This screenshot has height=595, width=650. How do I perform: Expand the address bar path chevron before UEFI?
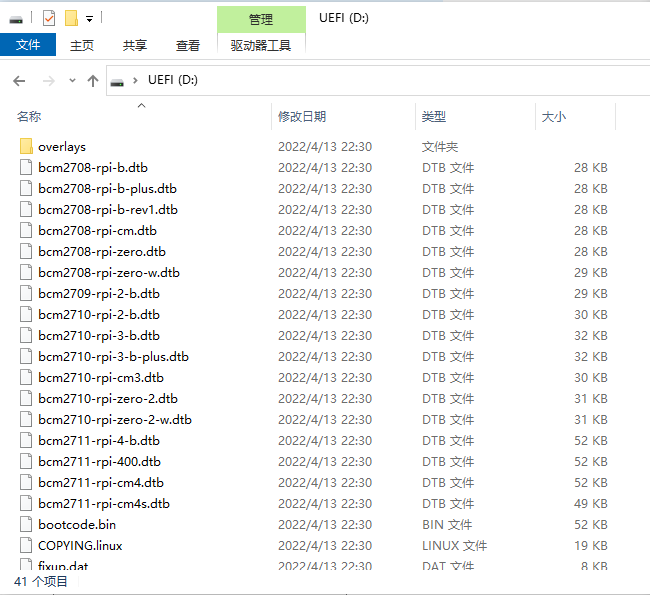click(137, 81)
